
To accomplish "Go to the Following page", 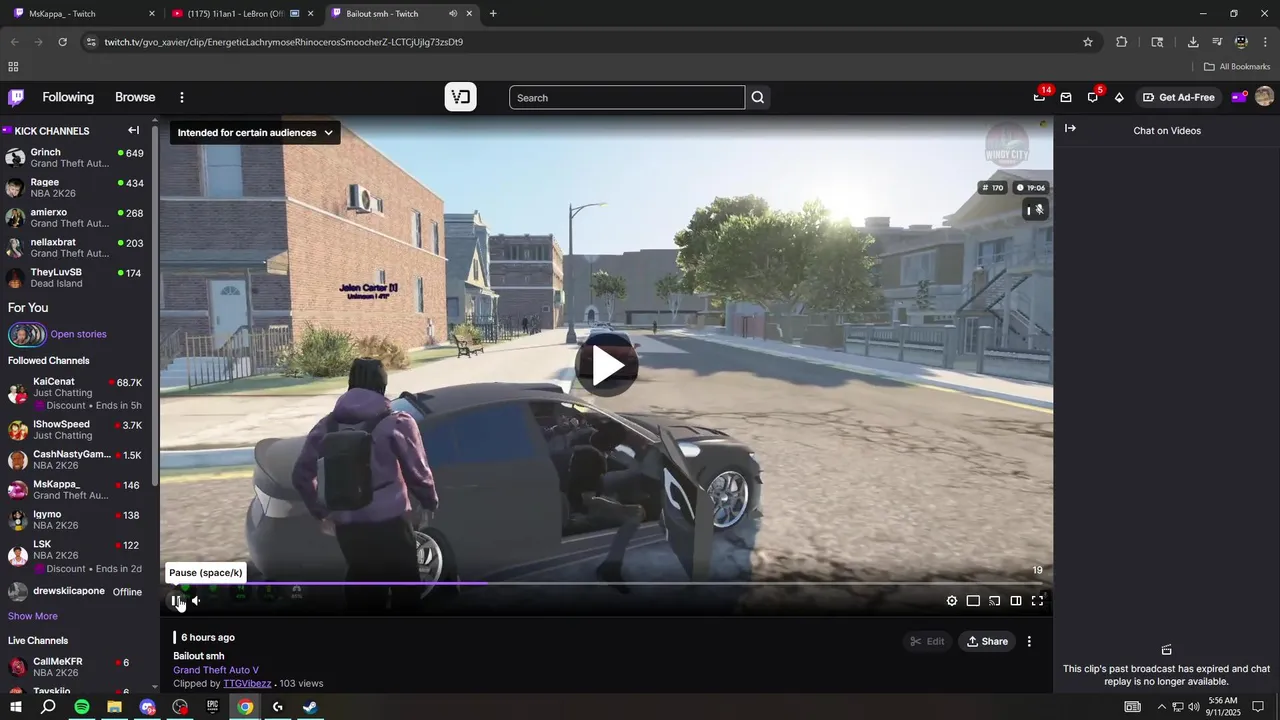I will click(68, 97).
